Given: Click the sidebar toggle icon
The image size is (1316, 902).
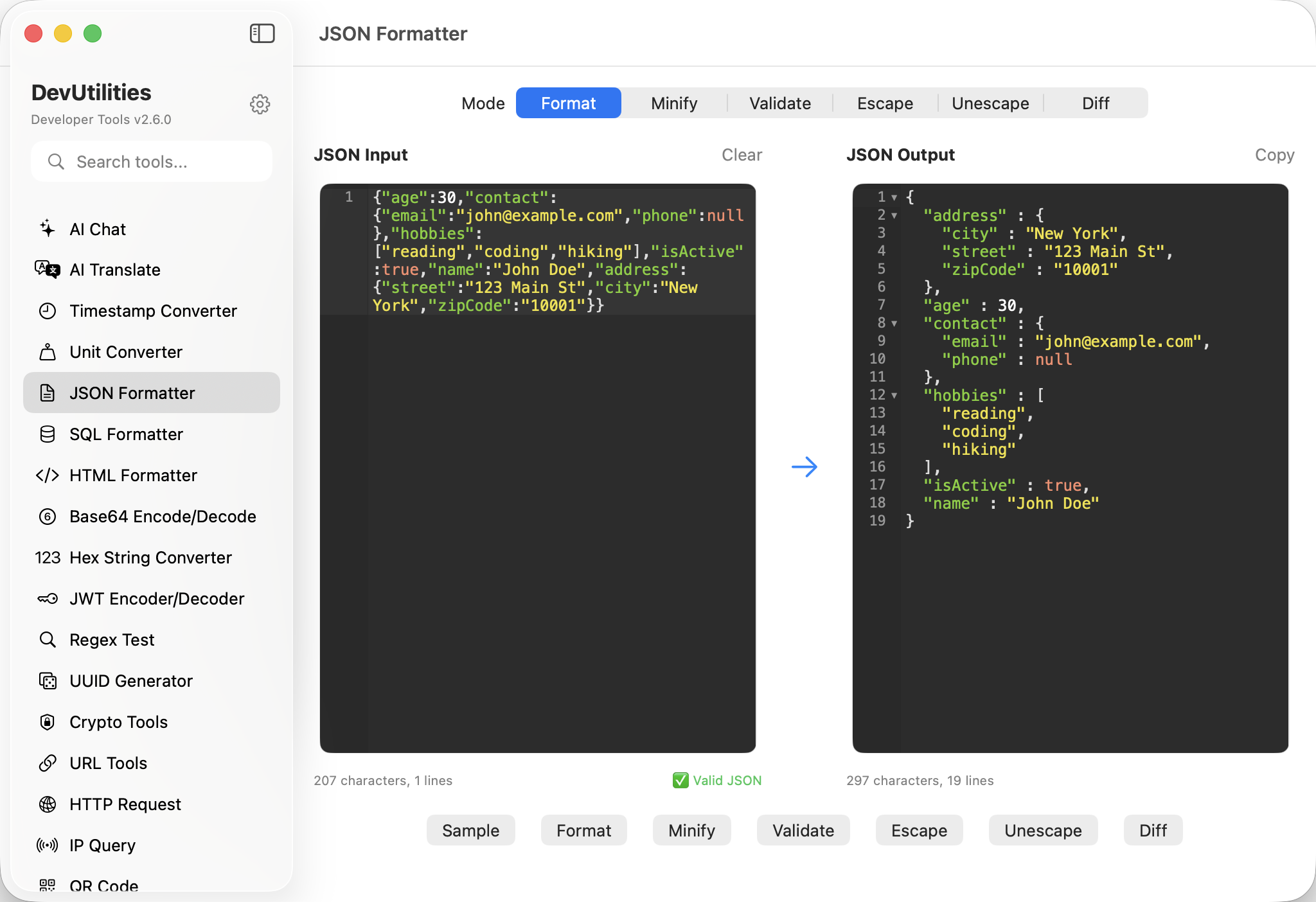Looking at the screenshot, I should (262, 33).
